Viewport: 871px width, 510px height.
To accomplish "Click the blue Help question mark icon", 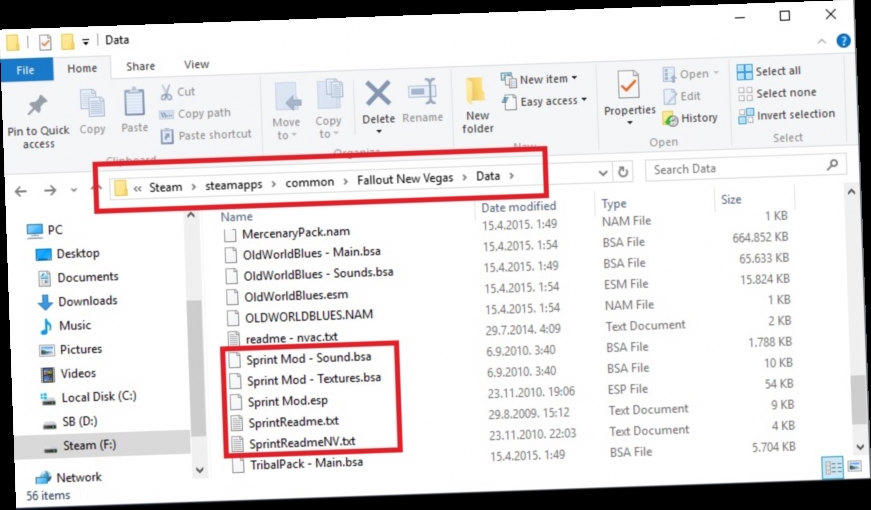I will (x=843, y=41).
